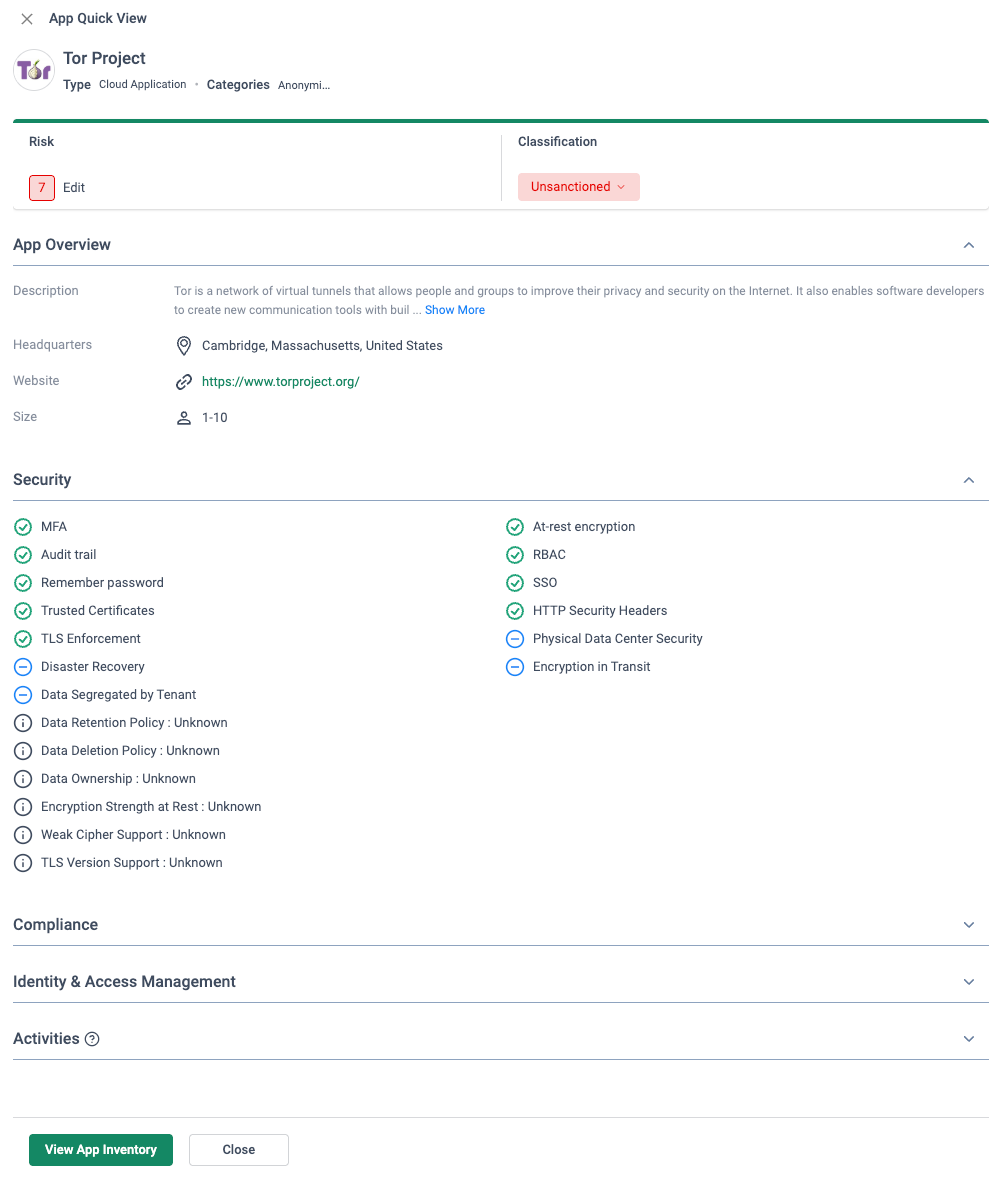Click Data Retention Policy : Unknown text
Image resolution: width=1001 pixels, height=1180 pixels.
click(134, 722)
